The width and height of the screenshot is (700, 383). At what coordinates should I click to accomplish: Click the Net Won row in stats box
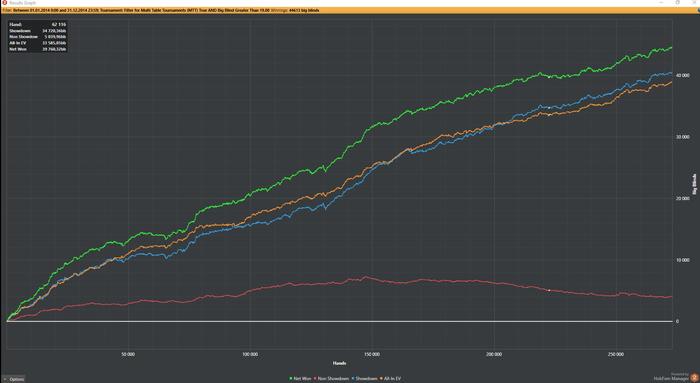coord(38,49)
